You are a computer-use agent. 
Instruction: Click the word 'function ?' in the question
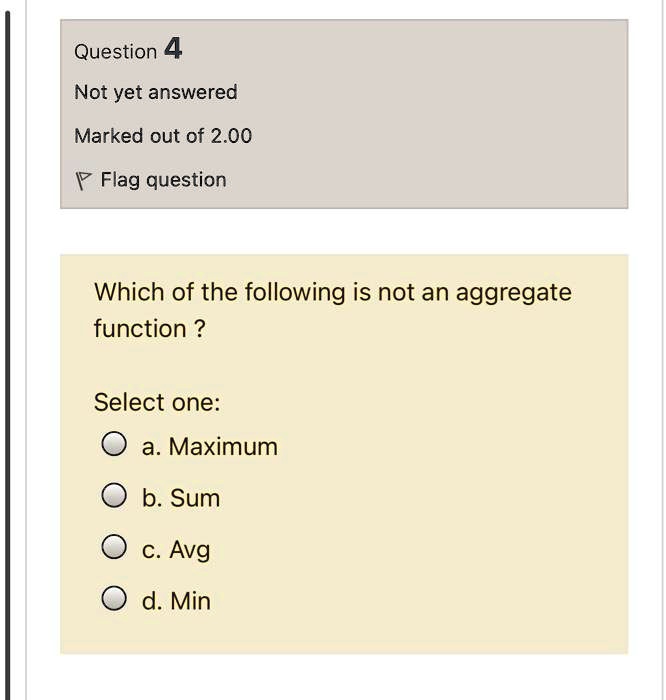pyautogui.click(x=150, y=329)
